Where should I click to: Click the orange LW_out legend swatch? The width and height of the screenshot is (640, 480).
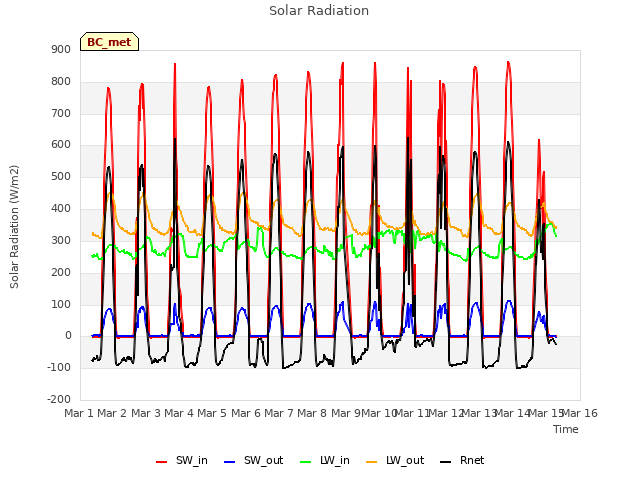click(x=372, y=462)
